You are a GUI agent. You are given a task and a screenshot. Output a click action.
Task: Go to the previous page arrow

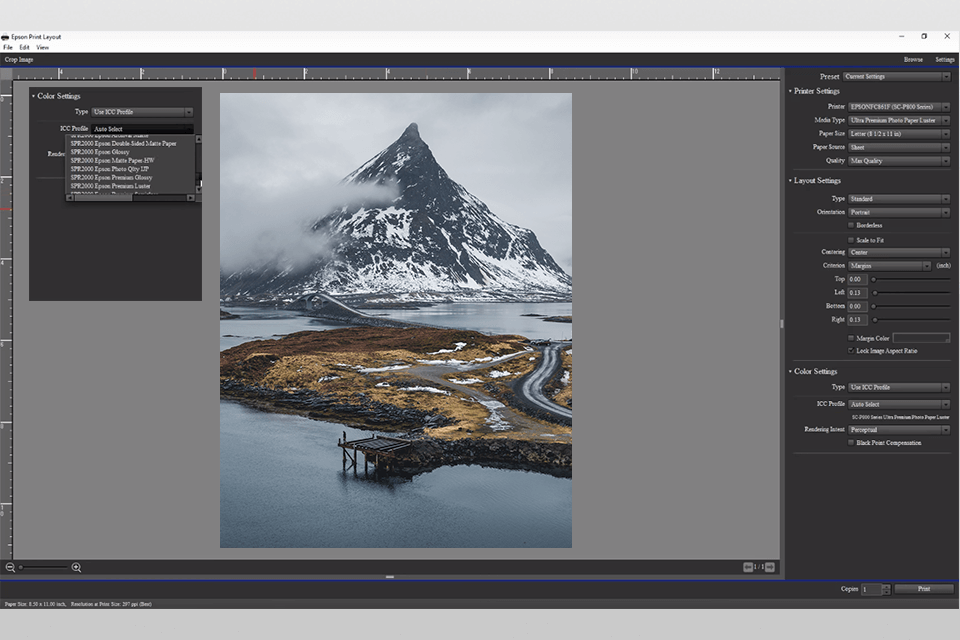[748, 567]
